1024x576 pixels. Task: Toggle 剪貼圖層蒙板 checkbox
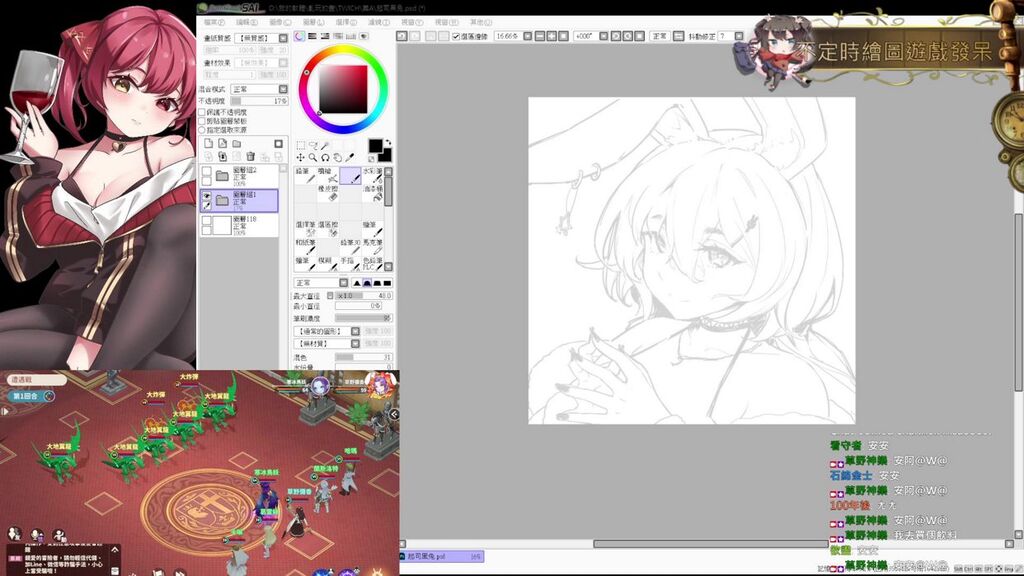click(x=202, y=121)
